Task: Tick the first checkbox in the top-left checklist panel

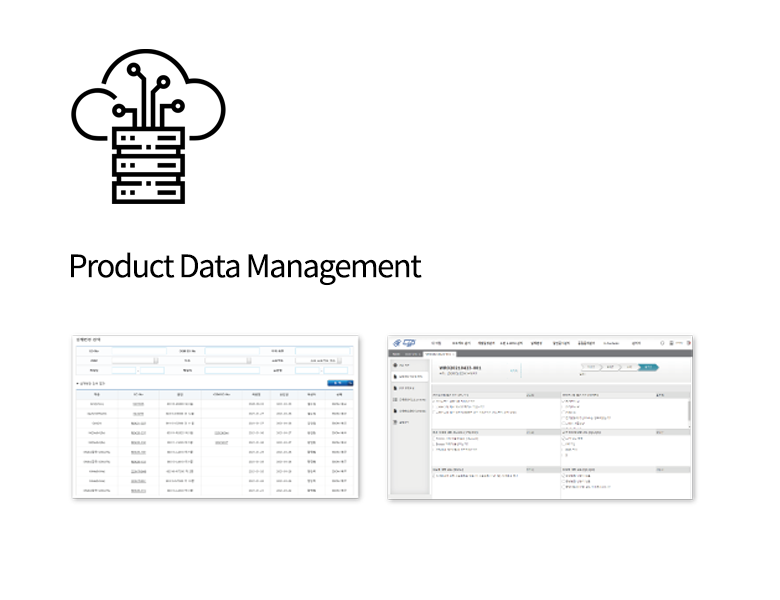Action: point(434,400)
